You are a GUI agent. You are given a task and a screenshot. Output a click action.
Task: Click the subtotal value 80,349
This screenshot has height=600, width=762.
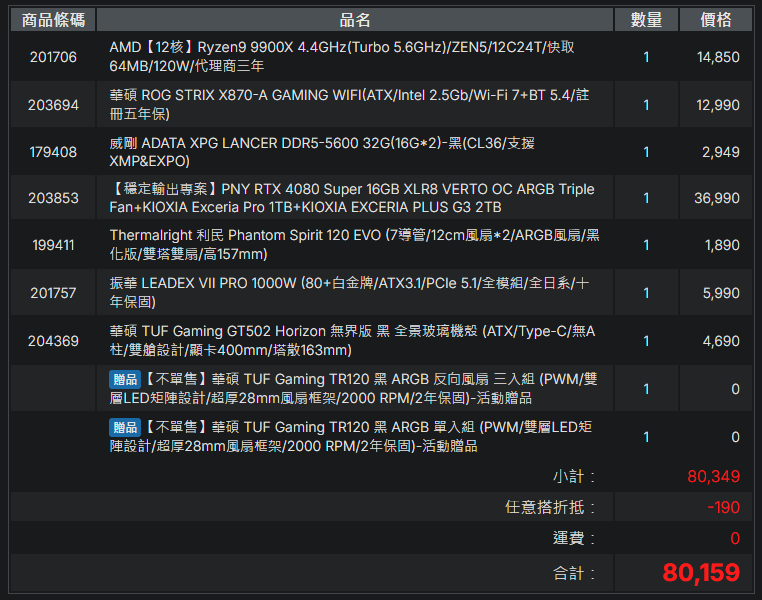713,477
